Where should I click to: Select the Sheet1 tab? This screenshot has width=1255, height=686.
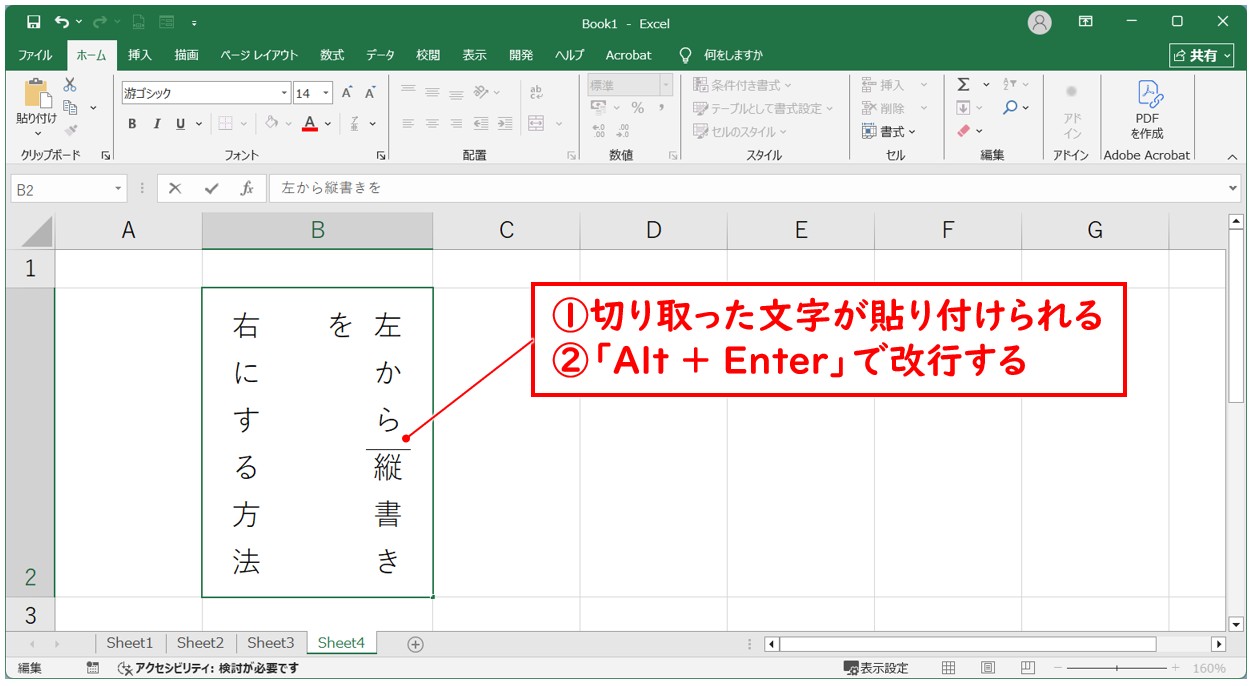coord(130,643)
